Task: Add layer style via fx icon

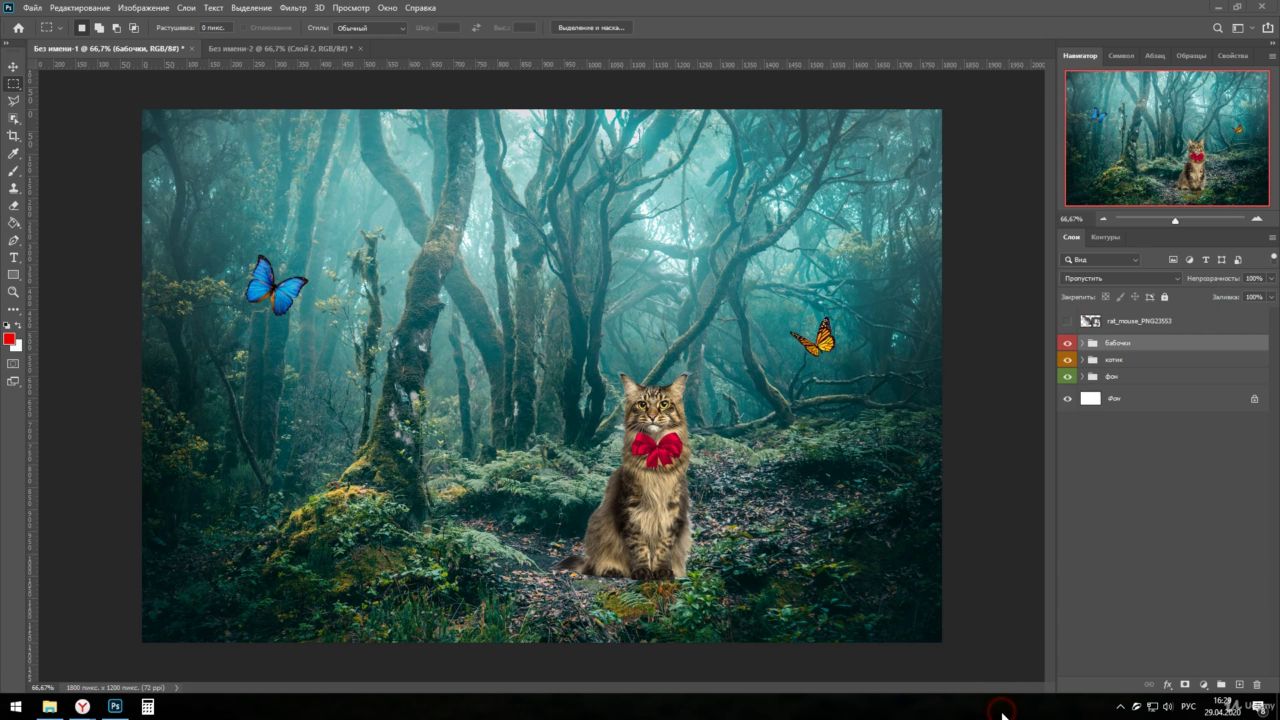Action: click(x=1167, y=685)
